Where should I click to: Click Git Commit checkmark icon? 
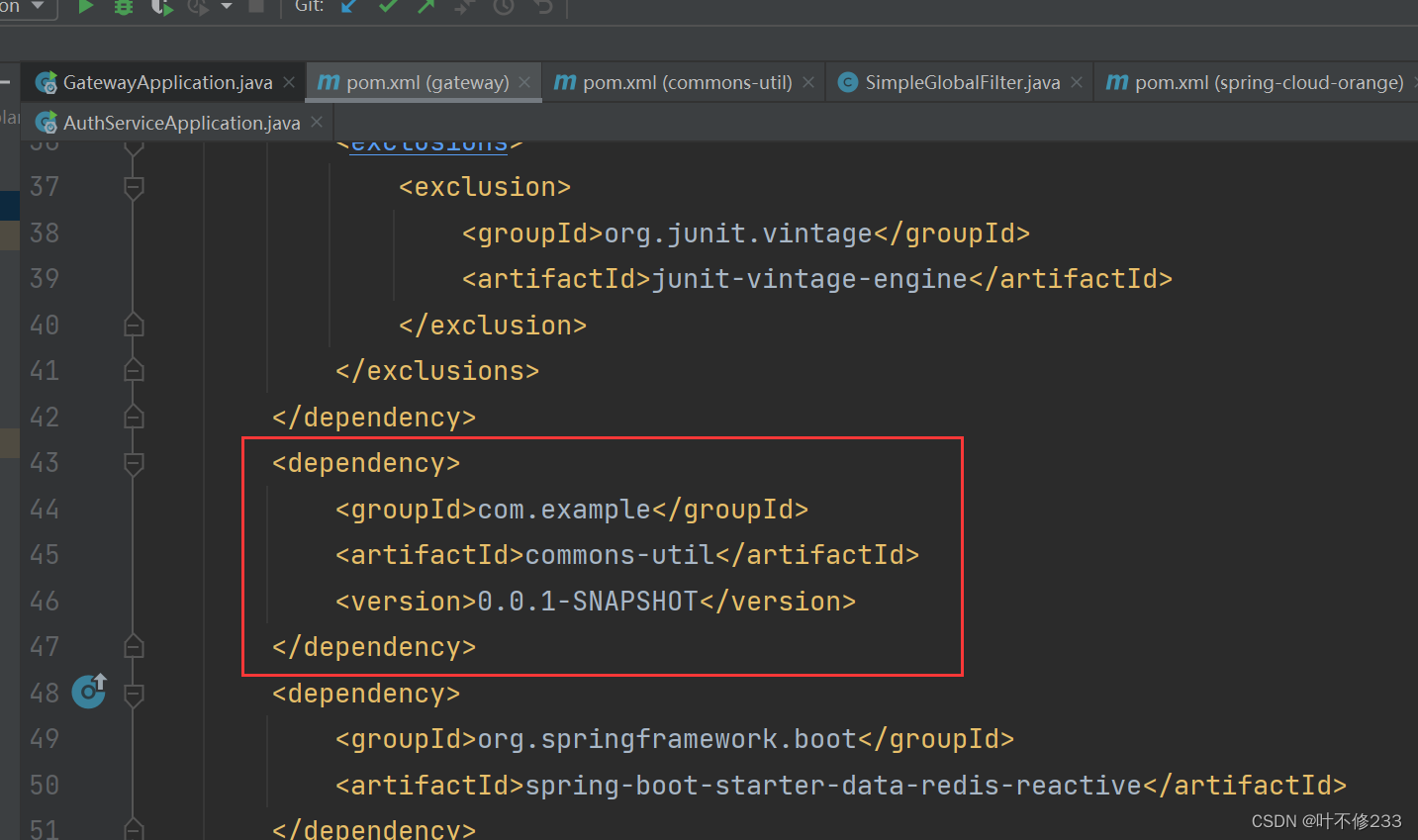click(388, 6)
